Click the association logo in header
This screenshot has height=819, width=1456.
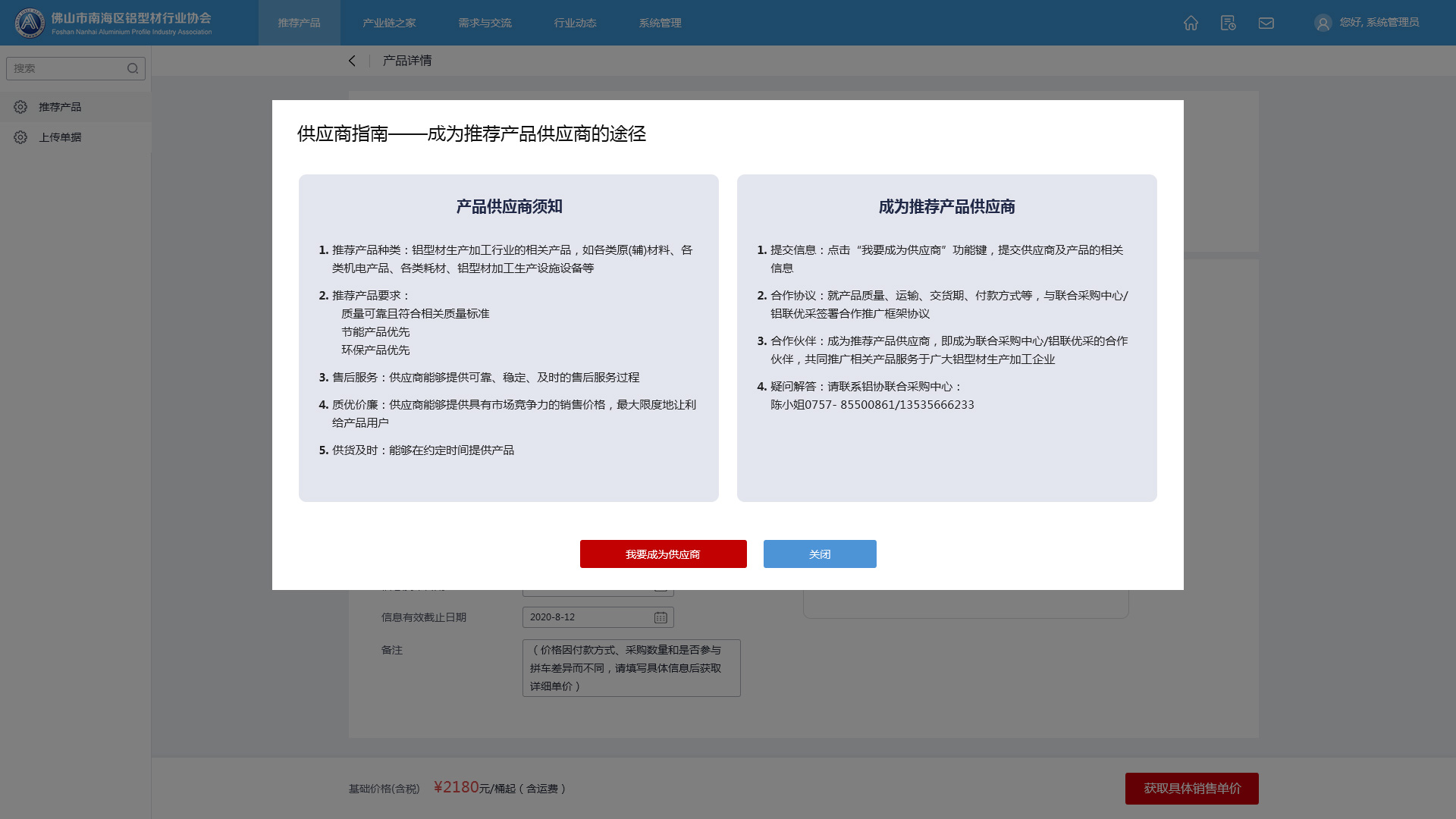point(30,23)
